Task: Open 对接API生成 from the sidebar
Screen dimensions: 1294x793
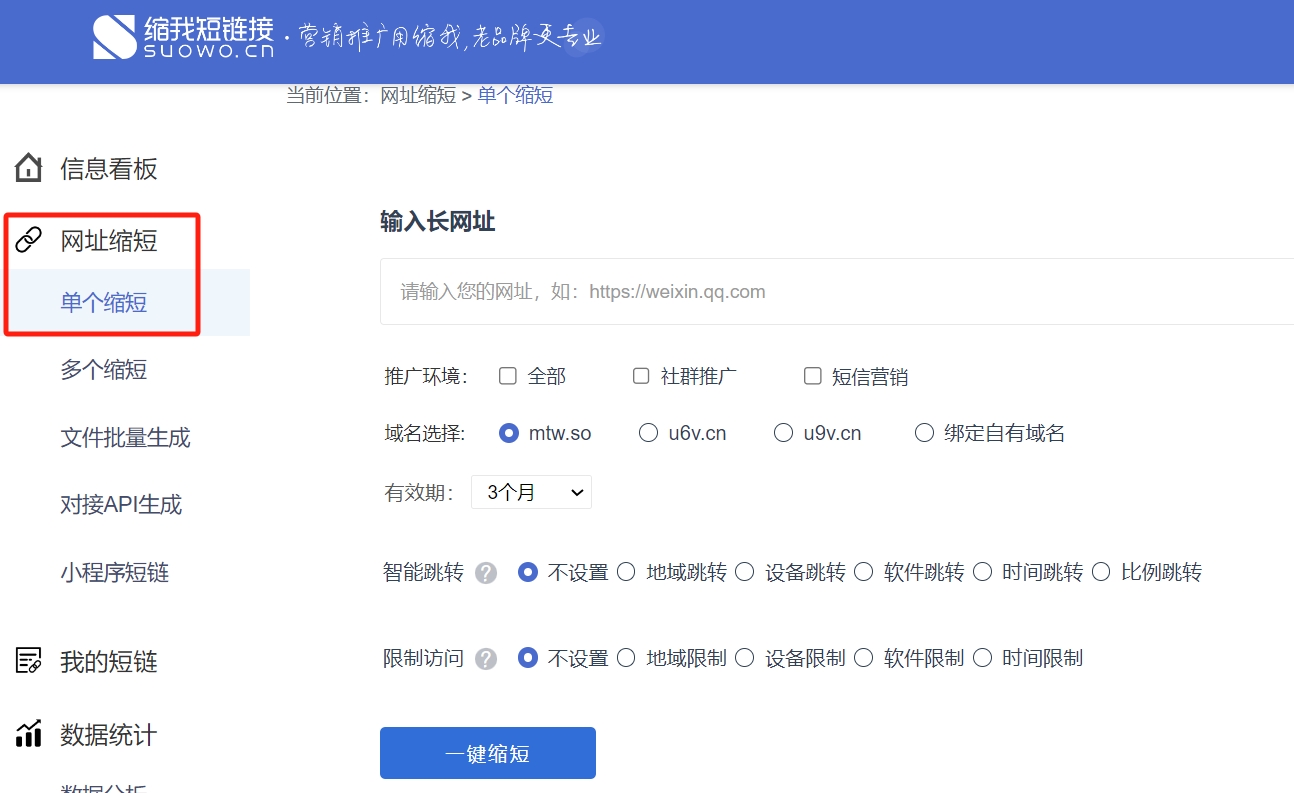Action: coord(121,505)
